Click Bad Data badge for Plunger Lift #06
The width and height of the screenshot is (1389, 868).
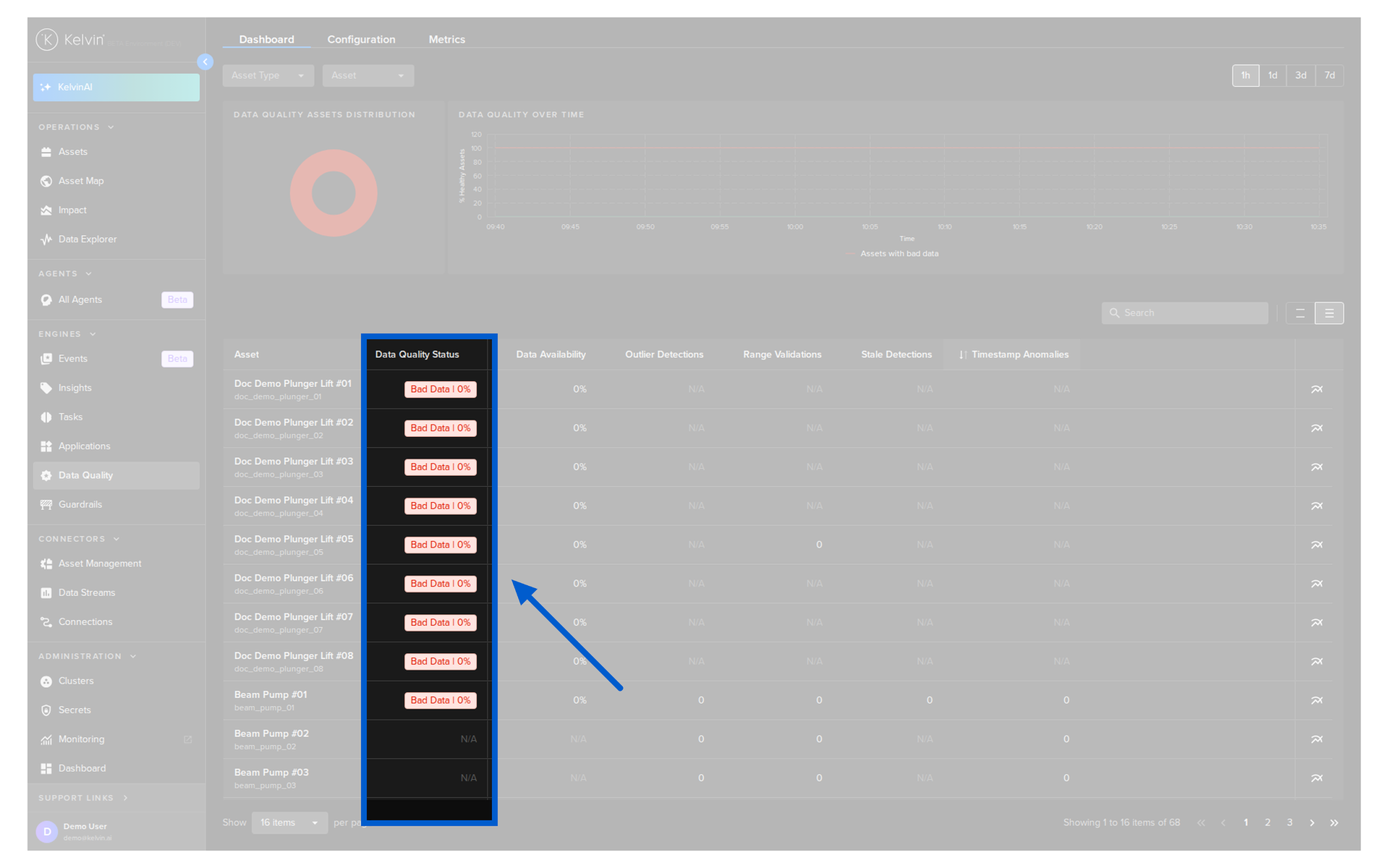click(440, 584)
